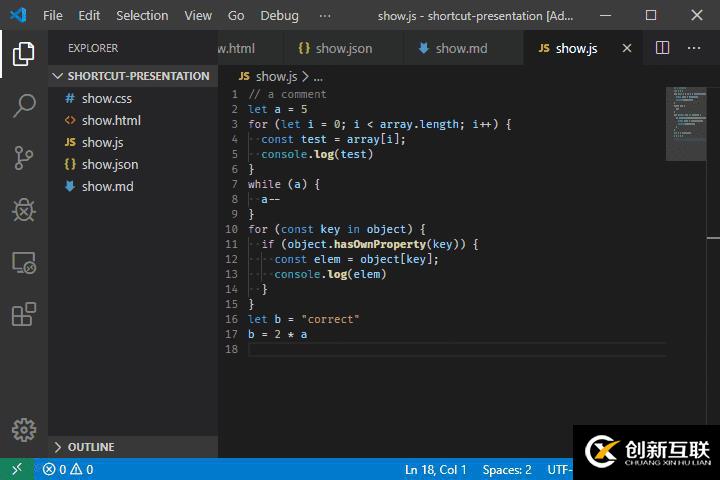Viewport: 720px width, 480px height.
Task: Open the Edit menu
Action: pyautogui.click(x=89, y=16)
